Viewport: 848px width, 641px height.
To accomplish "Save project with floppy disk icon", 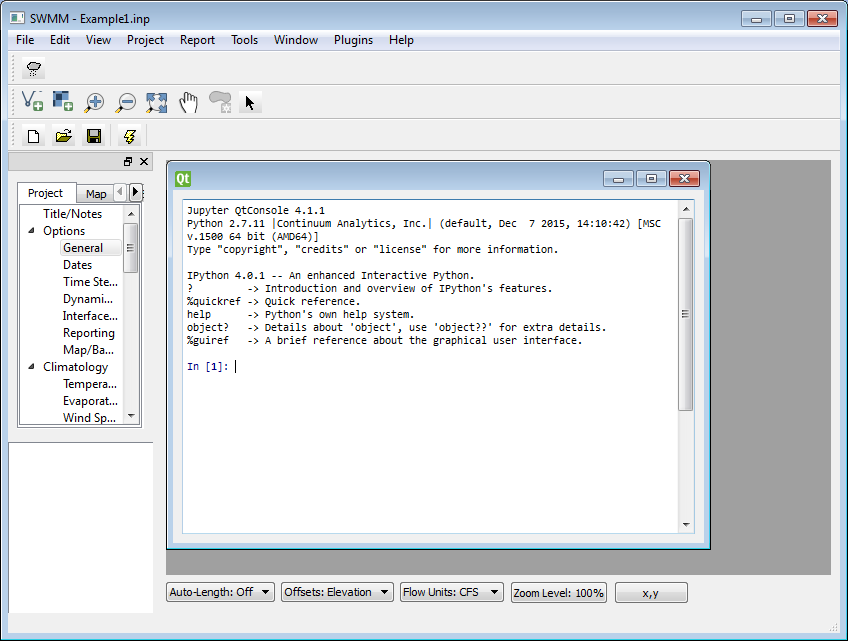I will [94, 136].
